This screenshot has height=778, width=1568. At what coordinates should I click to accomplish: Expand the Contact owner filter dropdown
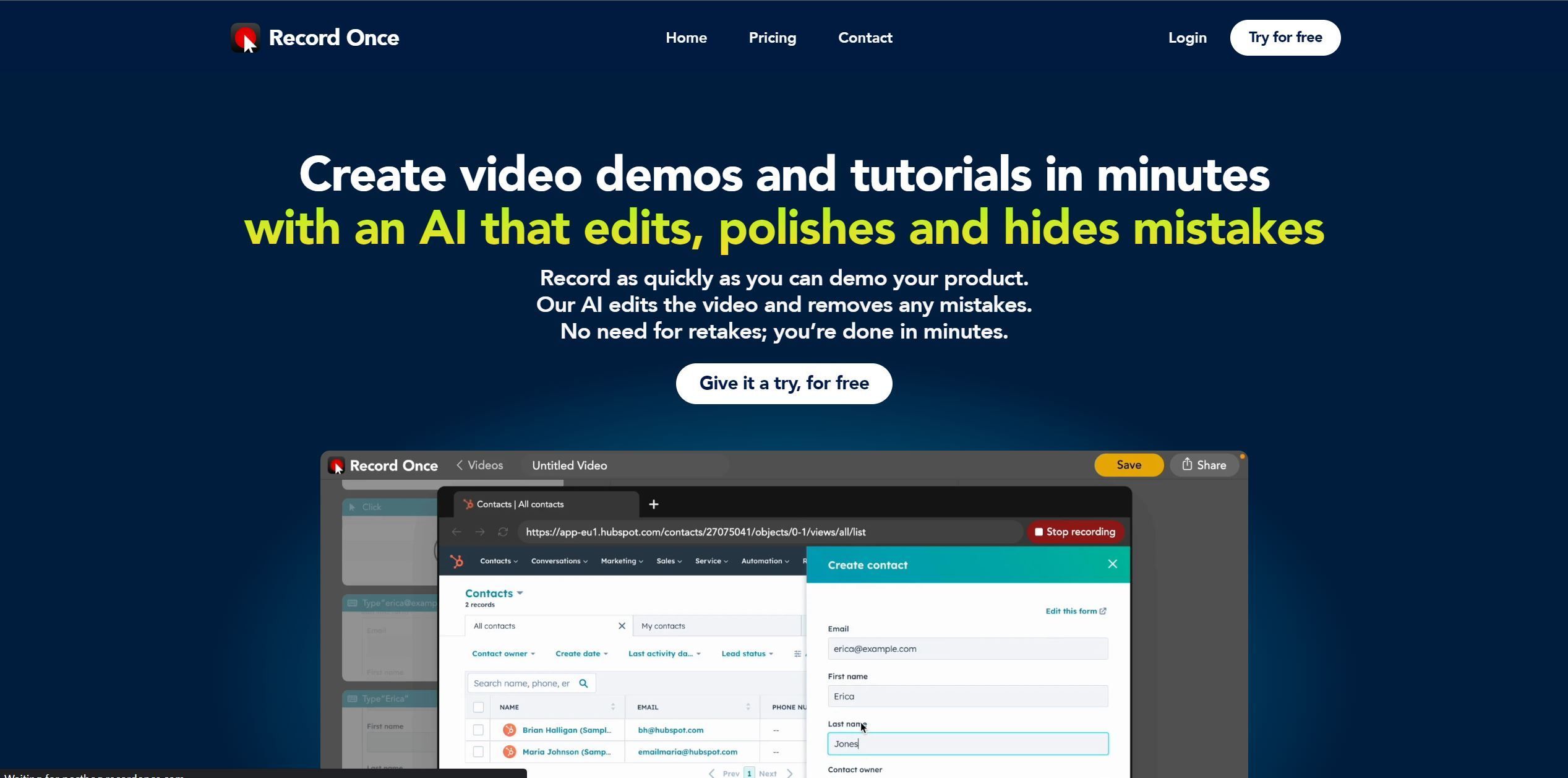(503, 654)
